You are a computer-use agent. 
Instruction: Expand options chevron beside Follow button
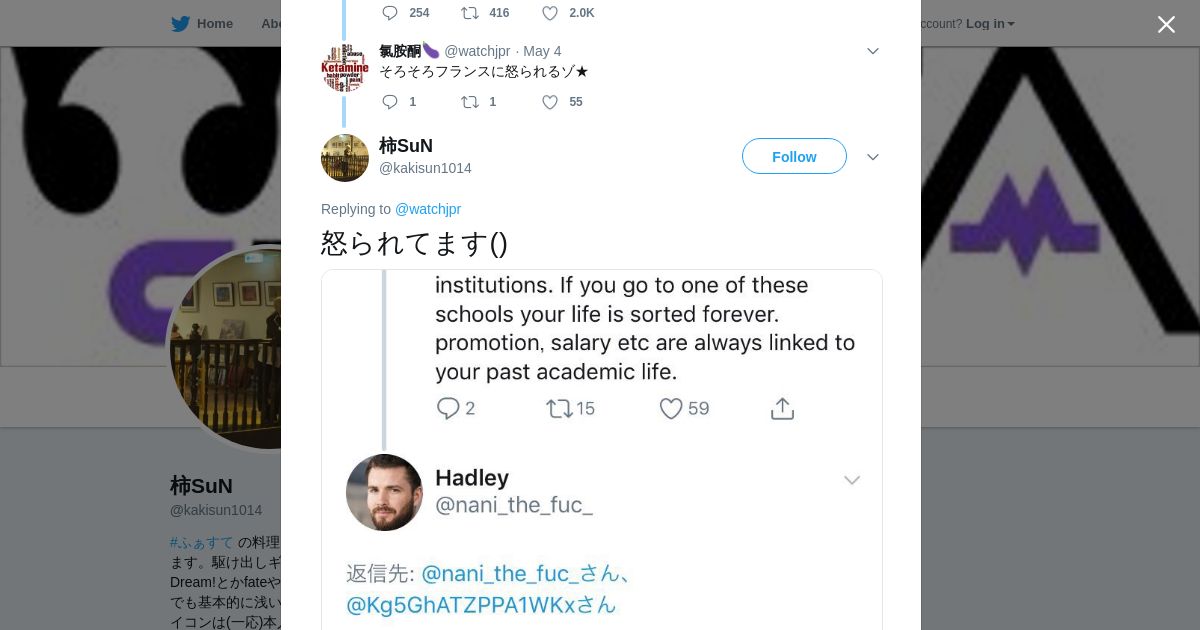pyautogui.click(x=872, y=157)
